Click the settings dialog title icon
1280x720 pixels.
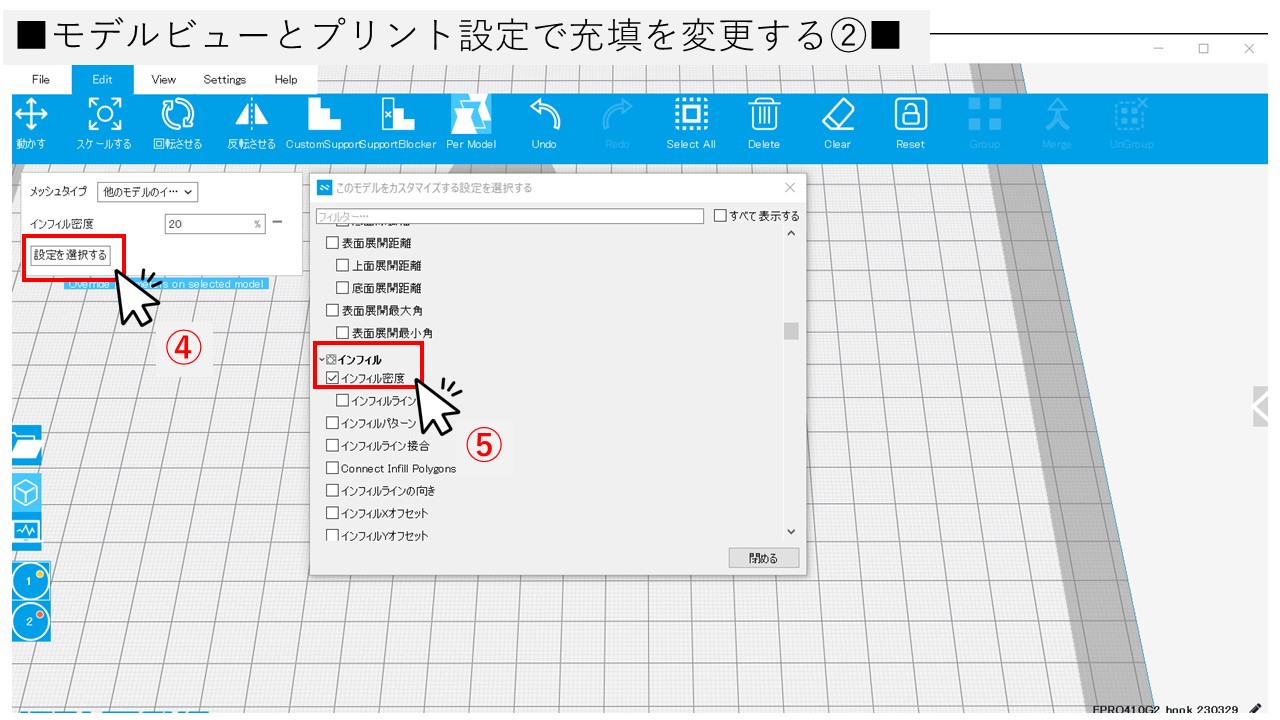[x=324, y=187]
